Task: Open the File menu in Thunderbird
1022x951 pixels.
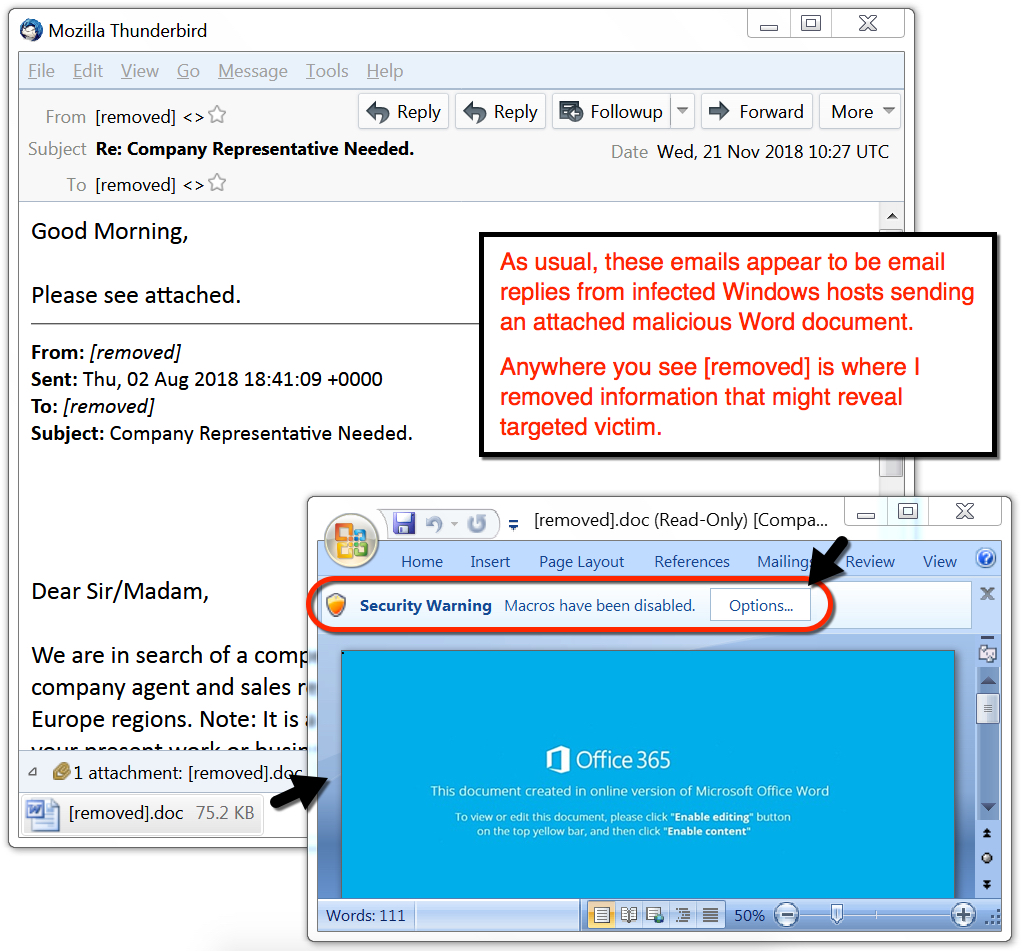Action: pyautogui.click(x=41, y=70)
